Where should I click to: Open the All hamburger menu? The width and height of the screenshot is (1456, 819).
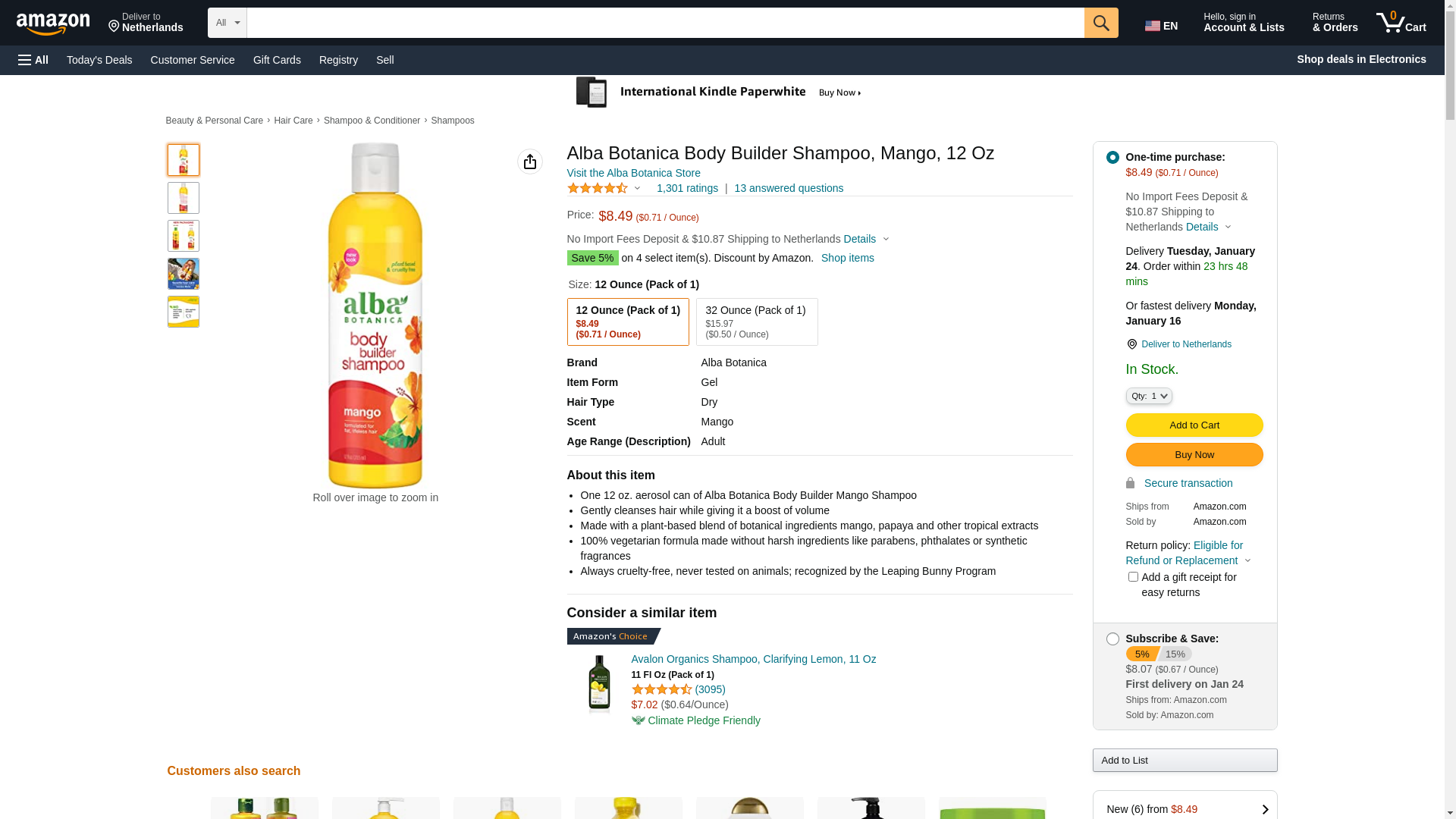coord(33,60)
